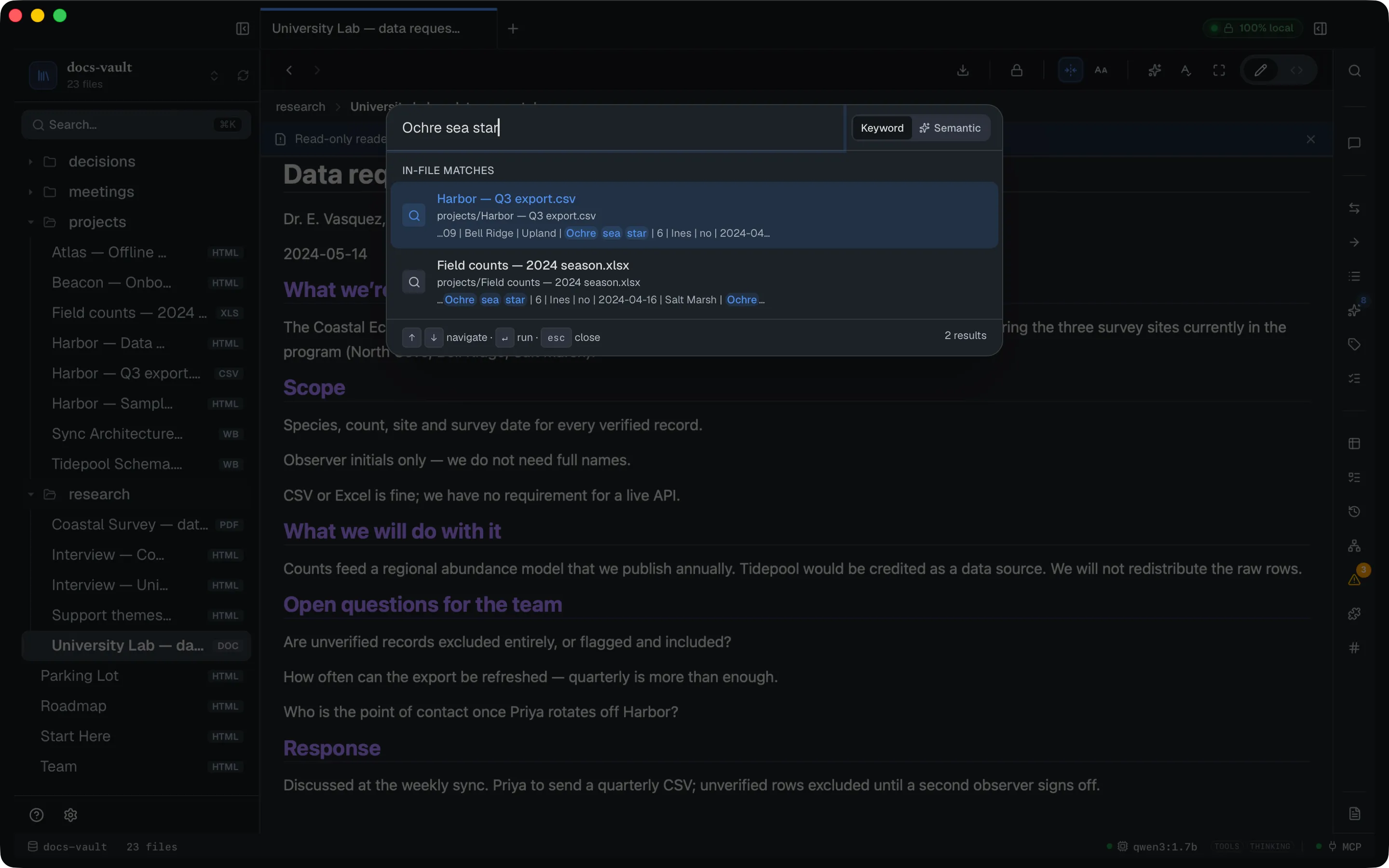Open the extensions puzzle icon in right rail

(1354, 614)
